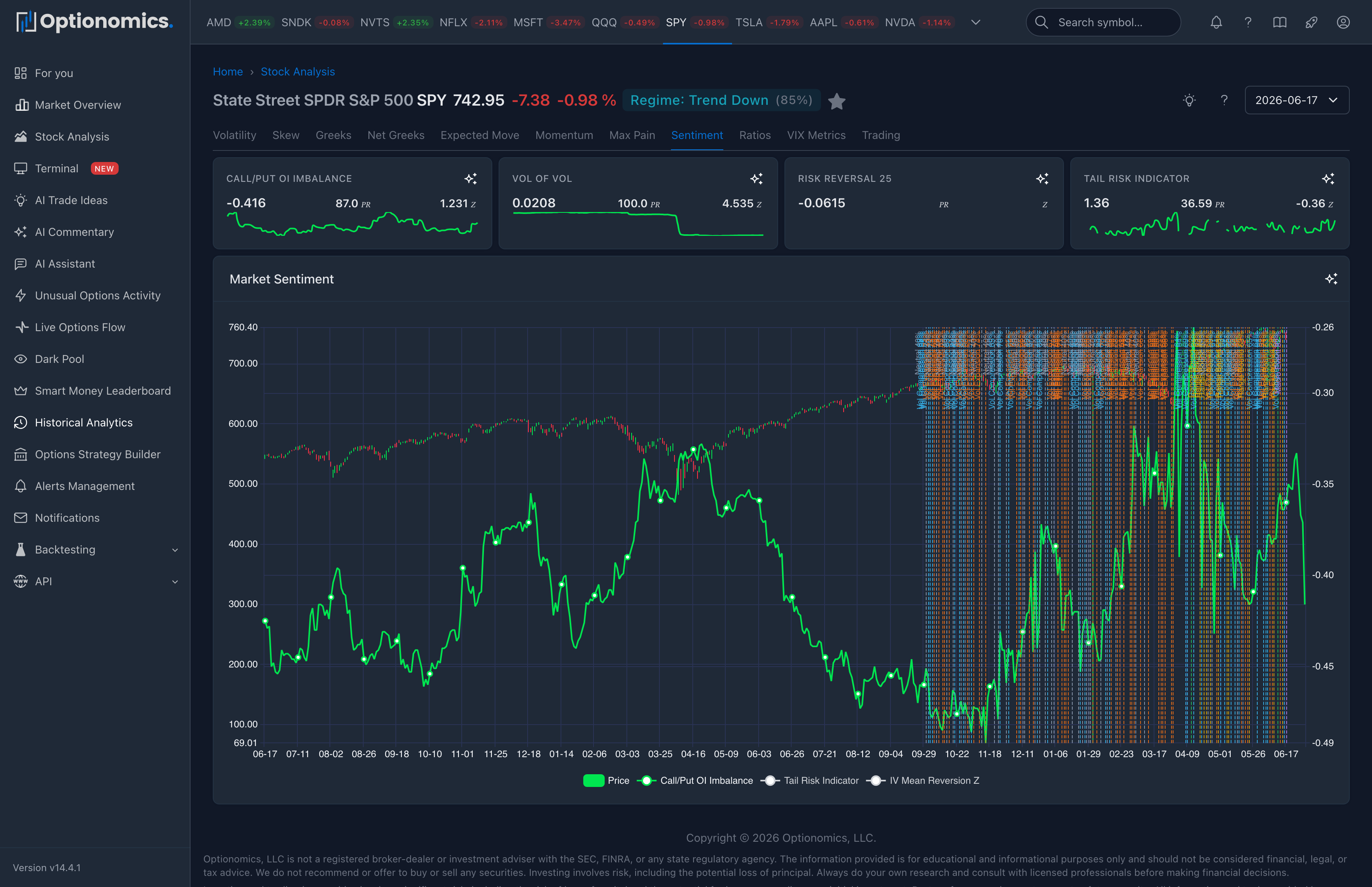Viewport: 1372px width, 887px height.
Task: Click the Optionomics logo
Action: (94, 22)
